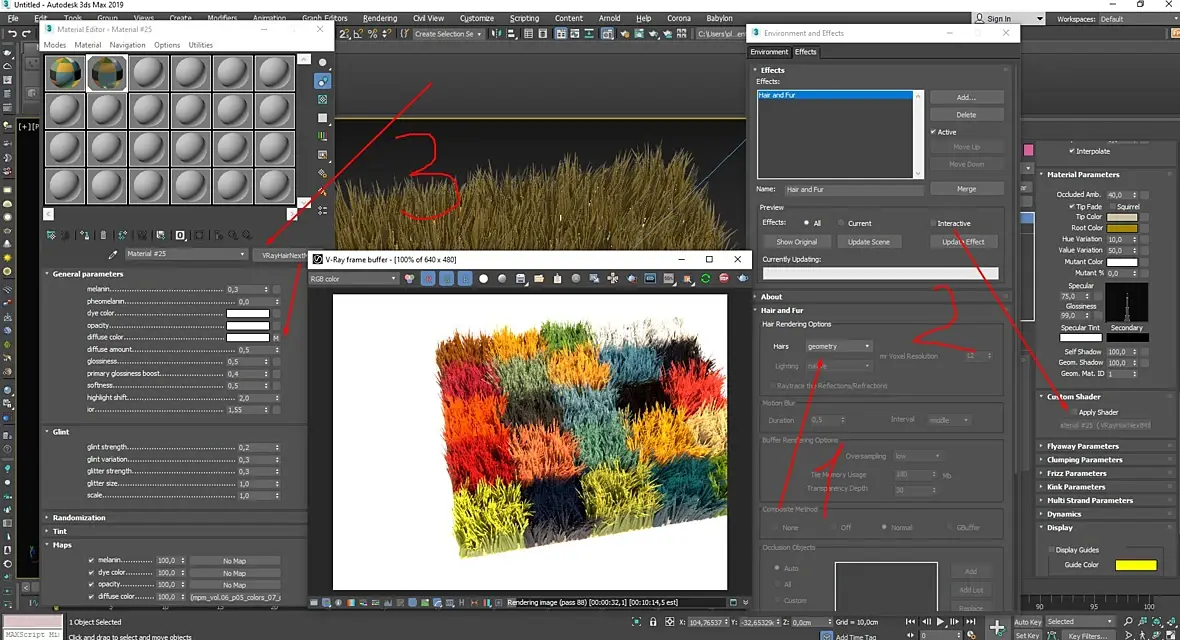Switch to the Environment tab
Viewport: 1180px width, 640px height.
coord(769,52)
